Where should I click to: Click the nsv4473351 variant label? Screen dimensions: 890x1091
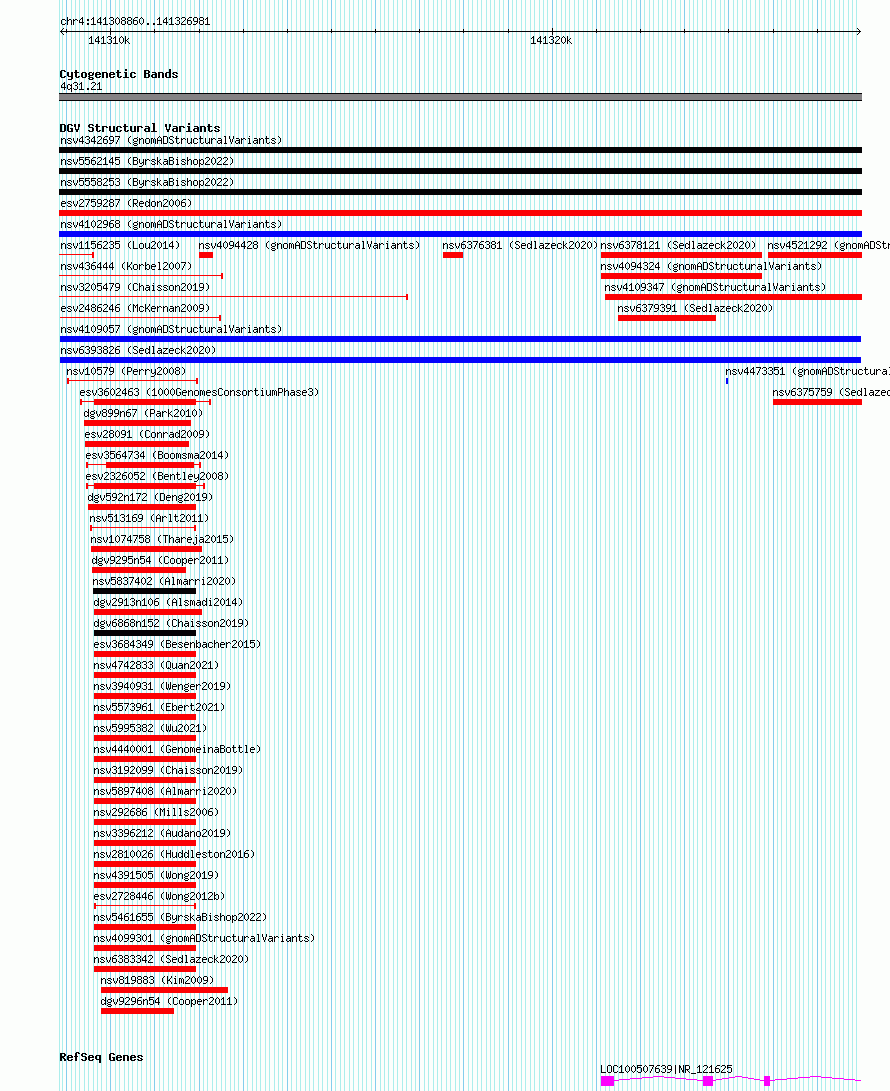tap(807, 372)
